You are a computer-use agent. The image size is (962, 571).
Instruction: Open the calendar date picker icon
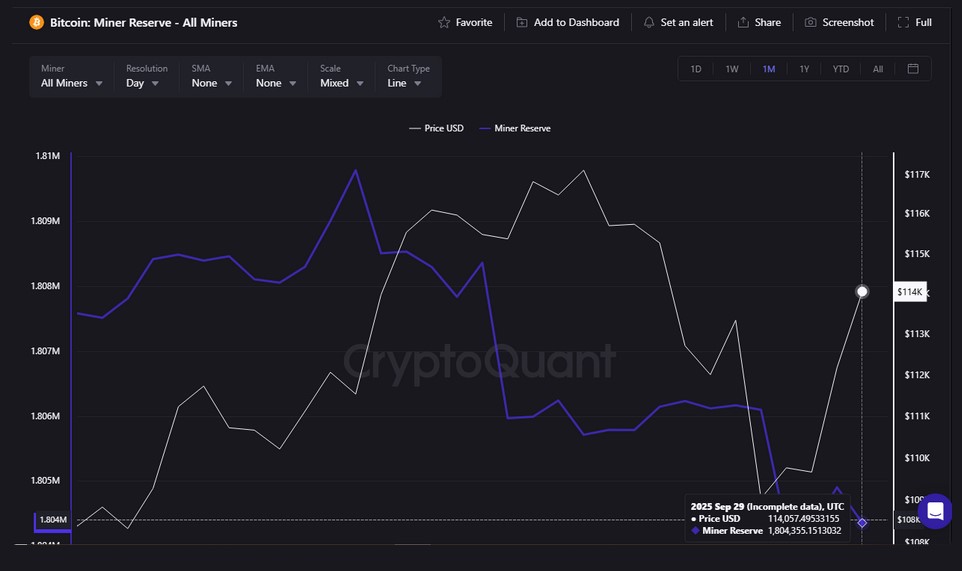pos(913,69)
